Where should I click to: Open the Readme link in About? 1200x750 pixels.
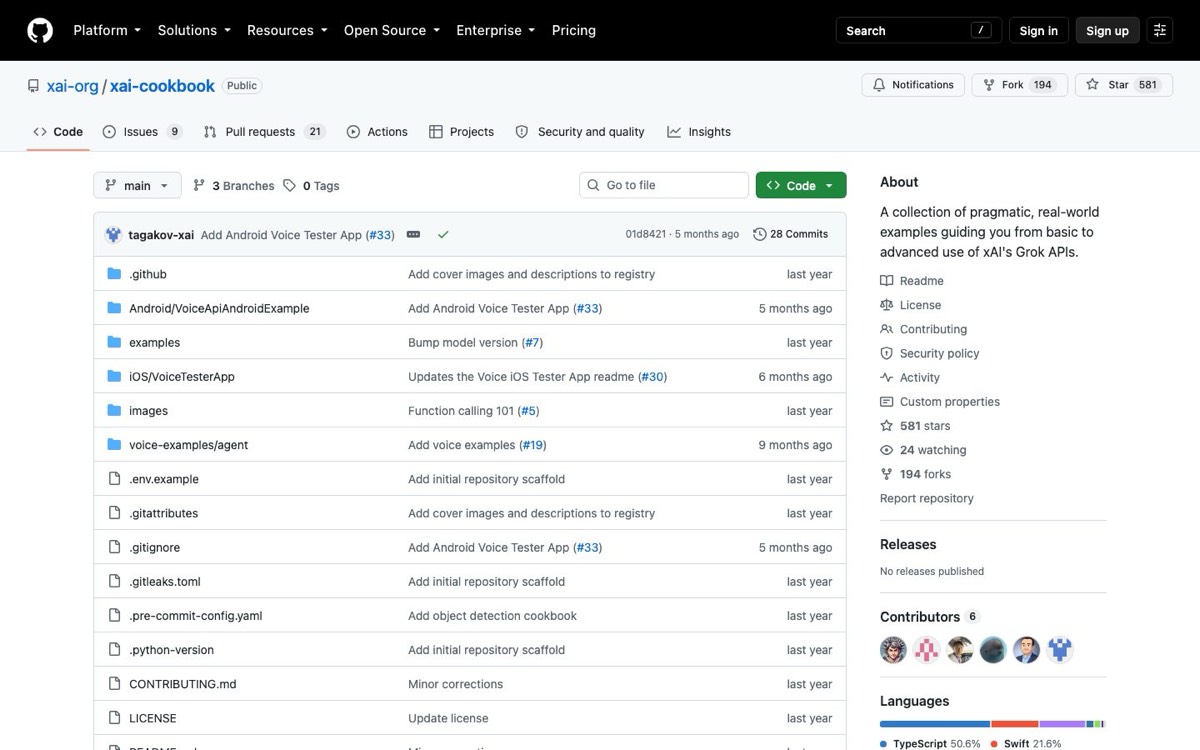coord(912,281)
